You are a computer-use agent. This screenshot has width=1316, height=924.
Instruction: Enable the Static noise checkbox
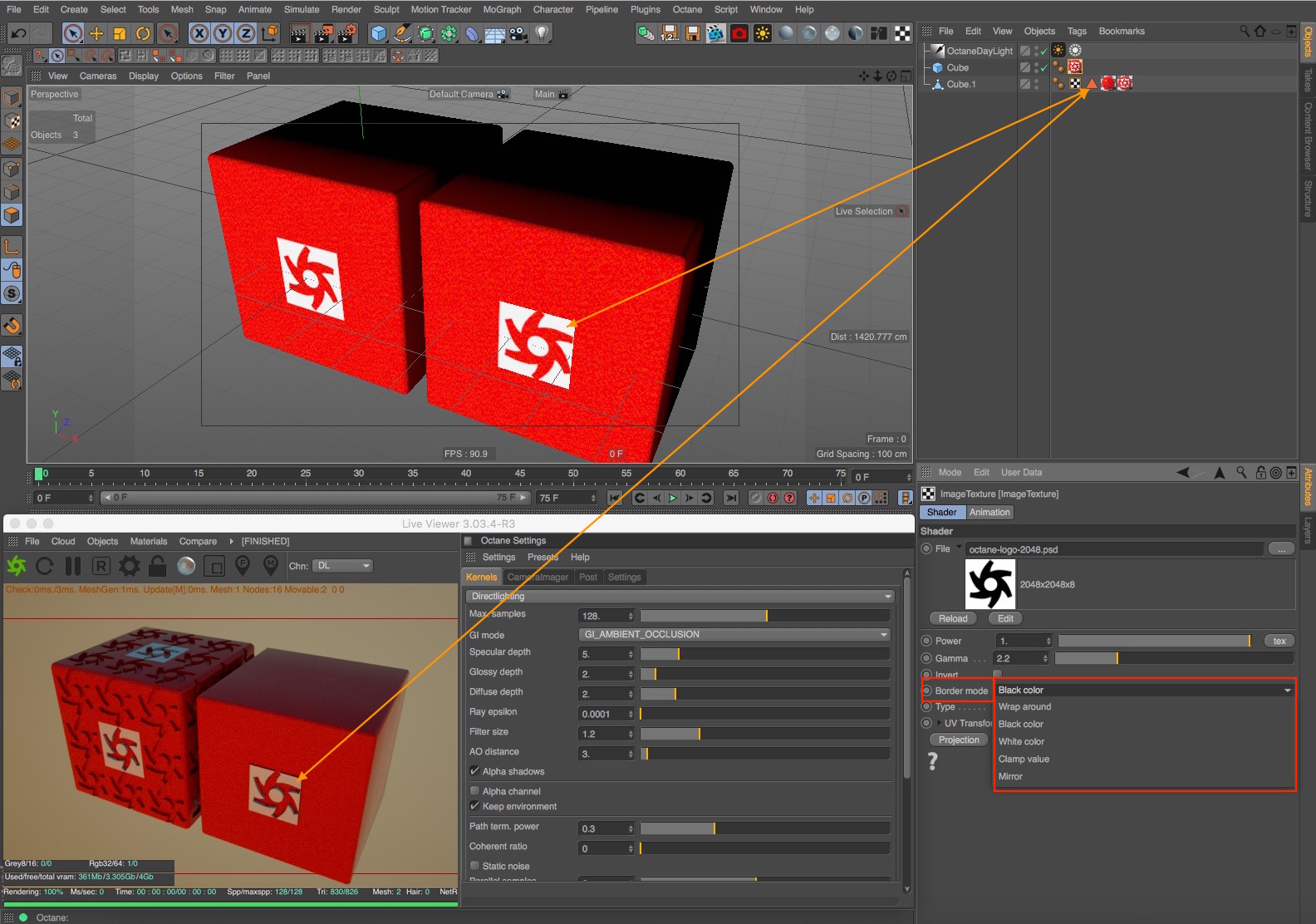[x=474, y=866]
